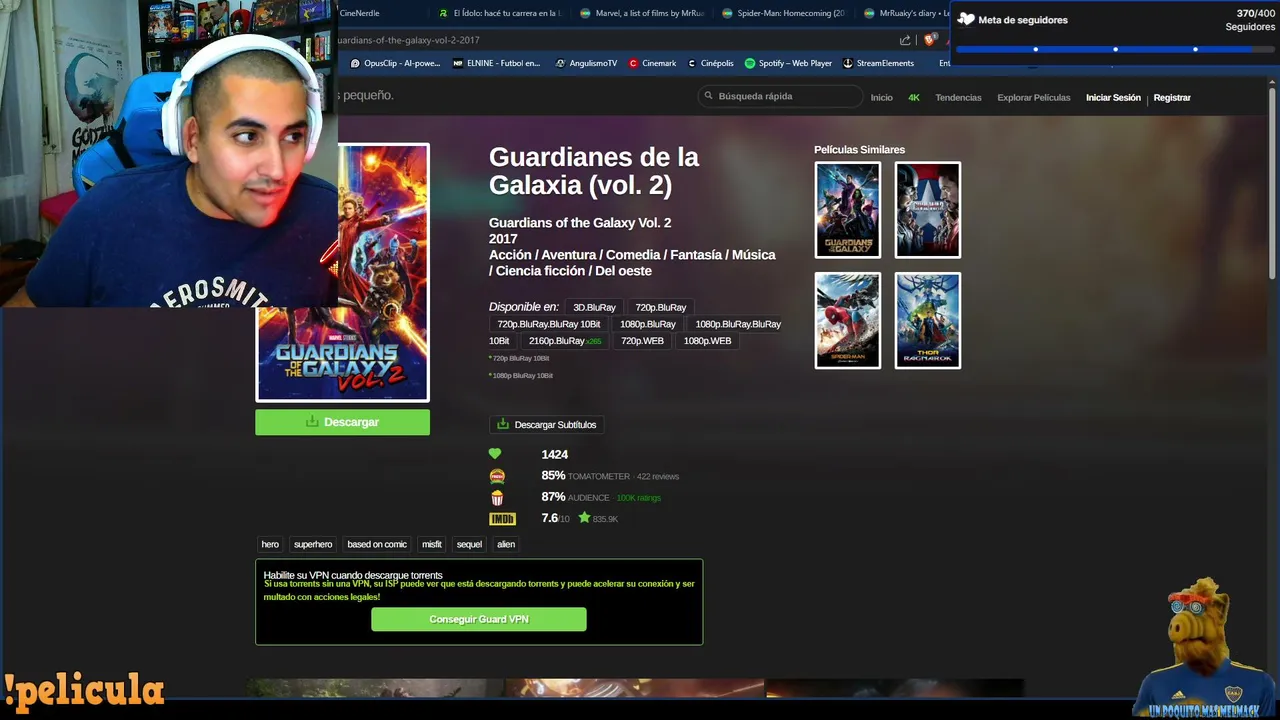Open the Captain America similar movie poster

[928, 210]
